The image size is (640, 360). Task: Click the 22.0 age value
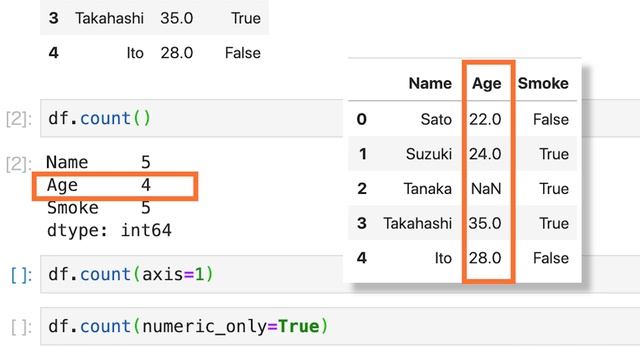[x=485, y=119]
